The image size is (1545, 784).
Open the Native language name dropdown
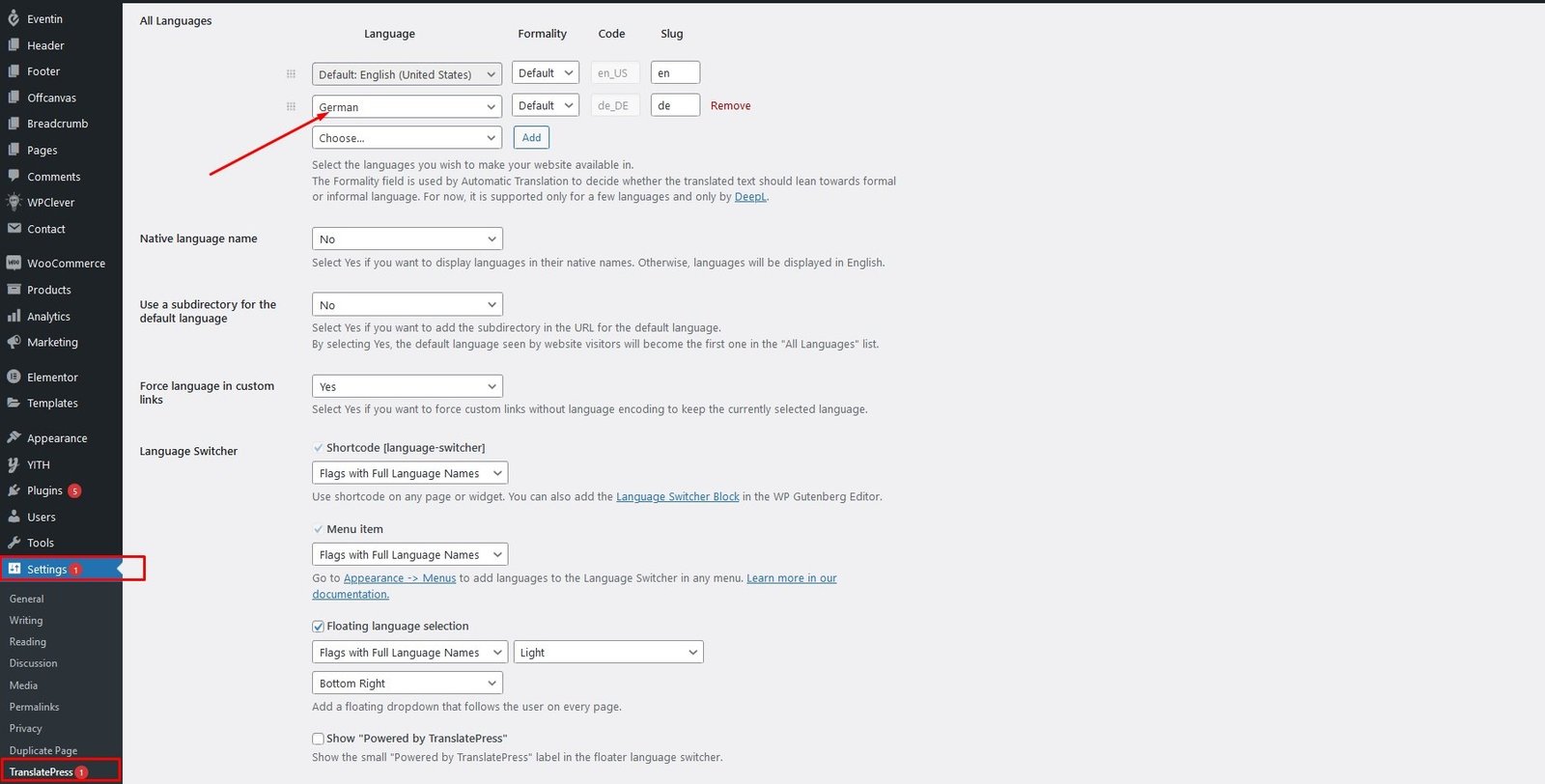(407, 238)
